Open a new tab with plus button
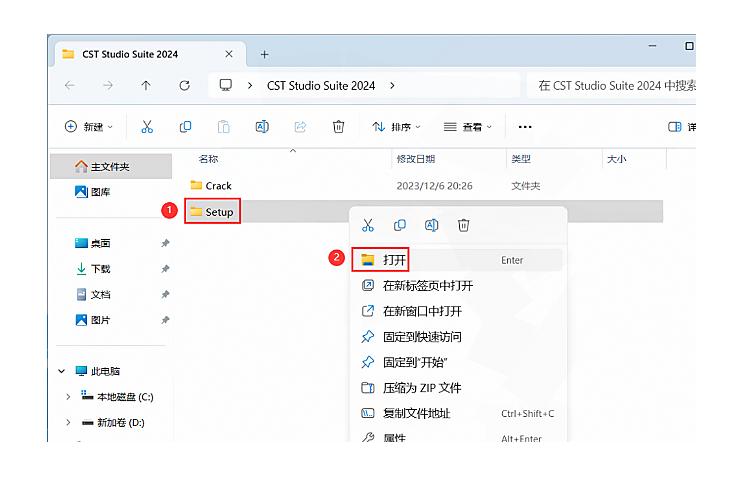The image size is (740, 477). [265, 55]
